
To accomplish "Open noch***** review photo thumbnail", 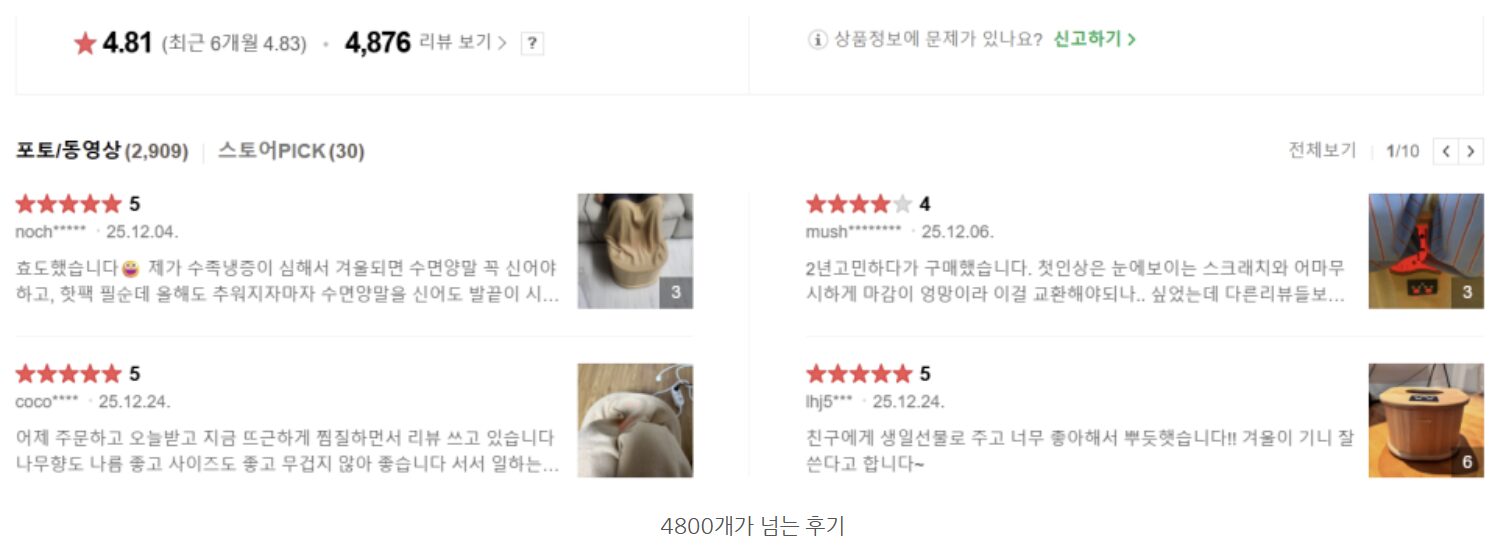I will pyautogui.click(x=635, y=251).
